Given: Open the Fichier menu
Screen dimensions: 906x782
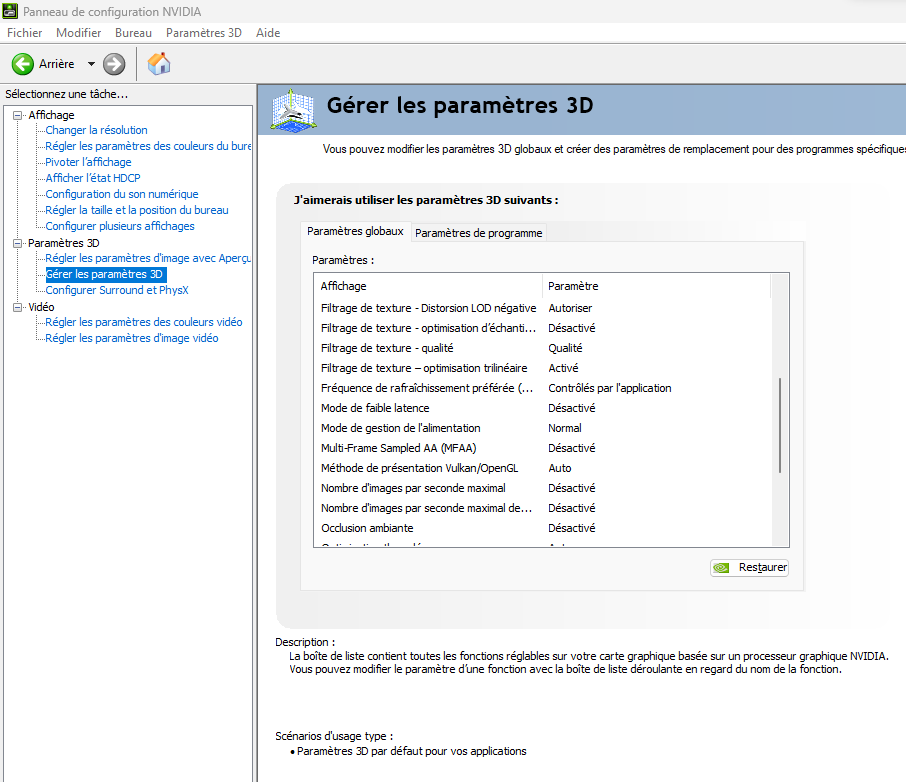Looking at the screenshot, I should tap(25, 33).
